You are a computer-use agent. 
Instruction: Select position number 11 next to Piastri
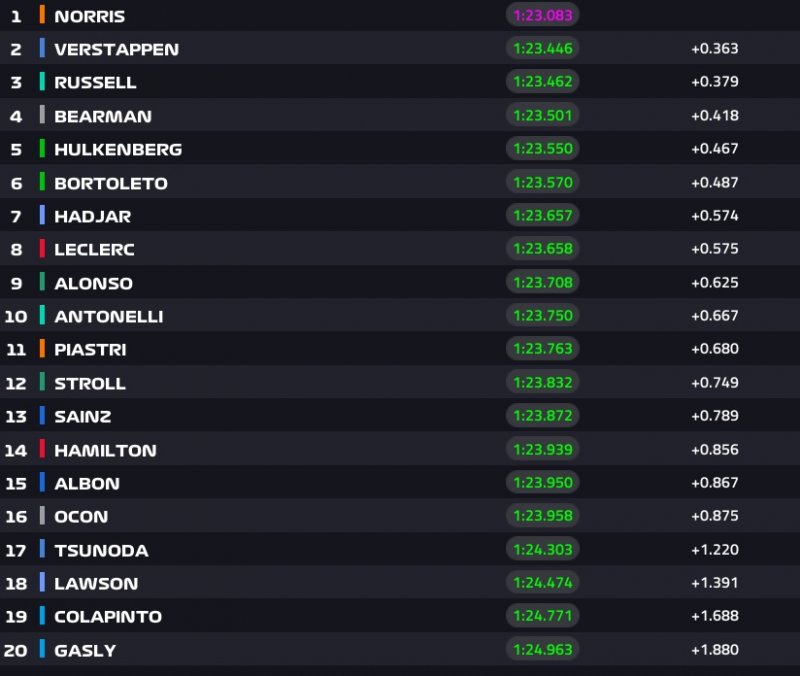tap(16, 350)
